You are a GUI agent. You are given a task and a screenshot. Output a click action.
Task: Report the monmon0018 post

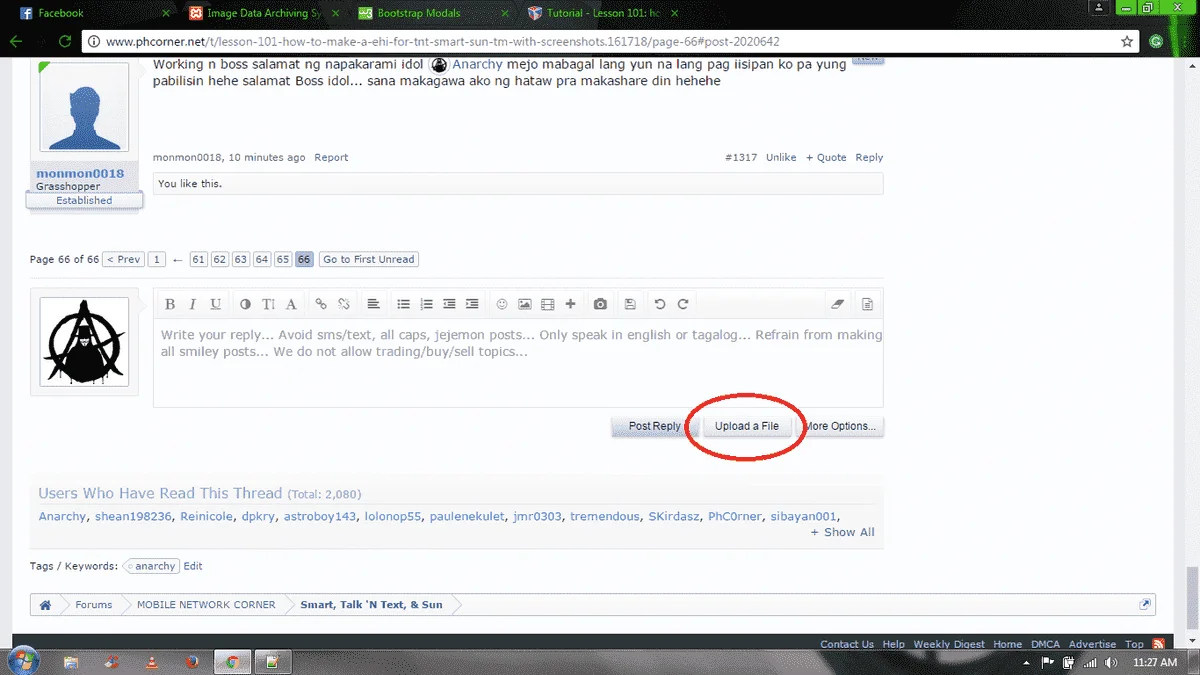(x=331, y=157)
